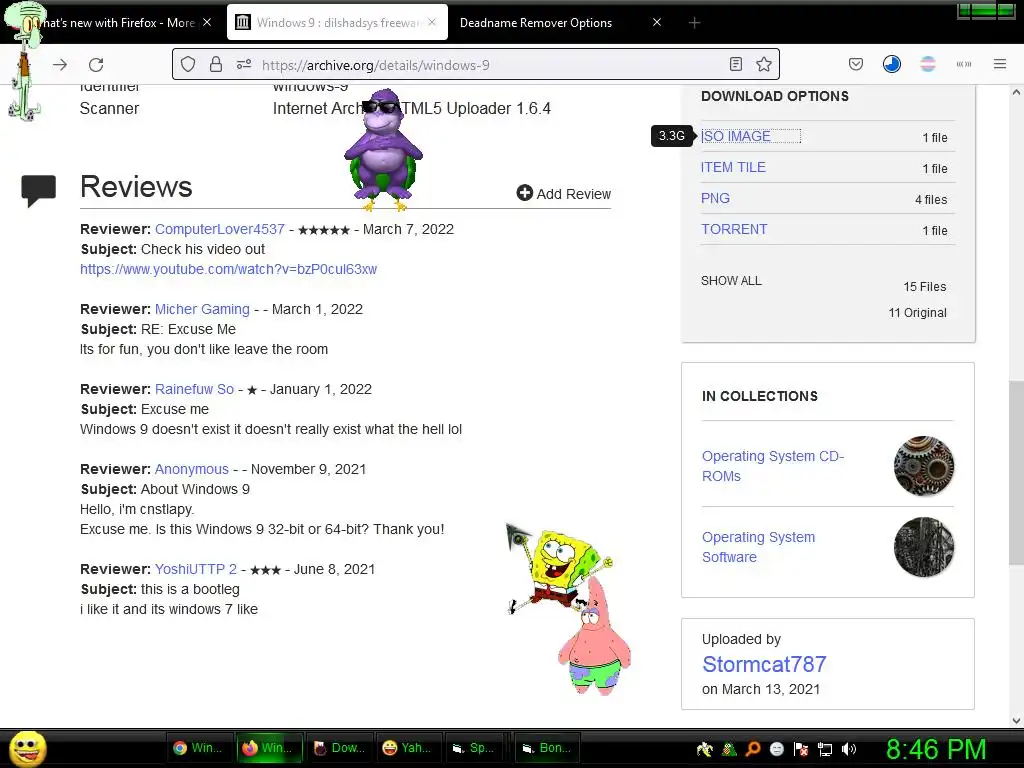Open Operating System Software collection

pos(758,547)
